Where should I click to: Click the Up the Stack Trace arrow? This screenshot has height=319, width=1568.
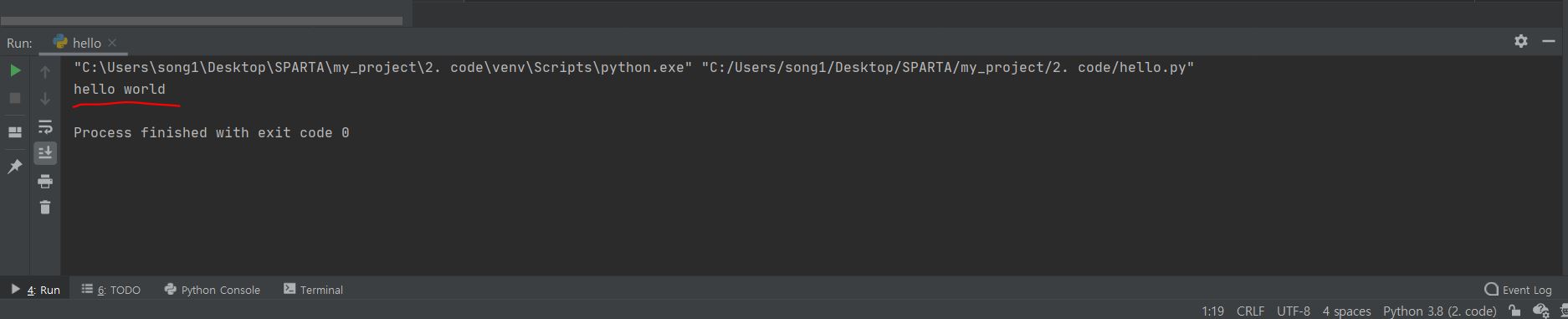pos(45,72)
